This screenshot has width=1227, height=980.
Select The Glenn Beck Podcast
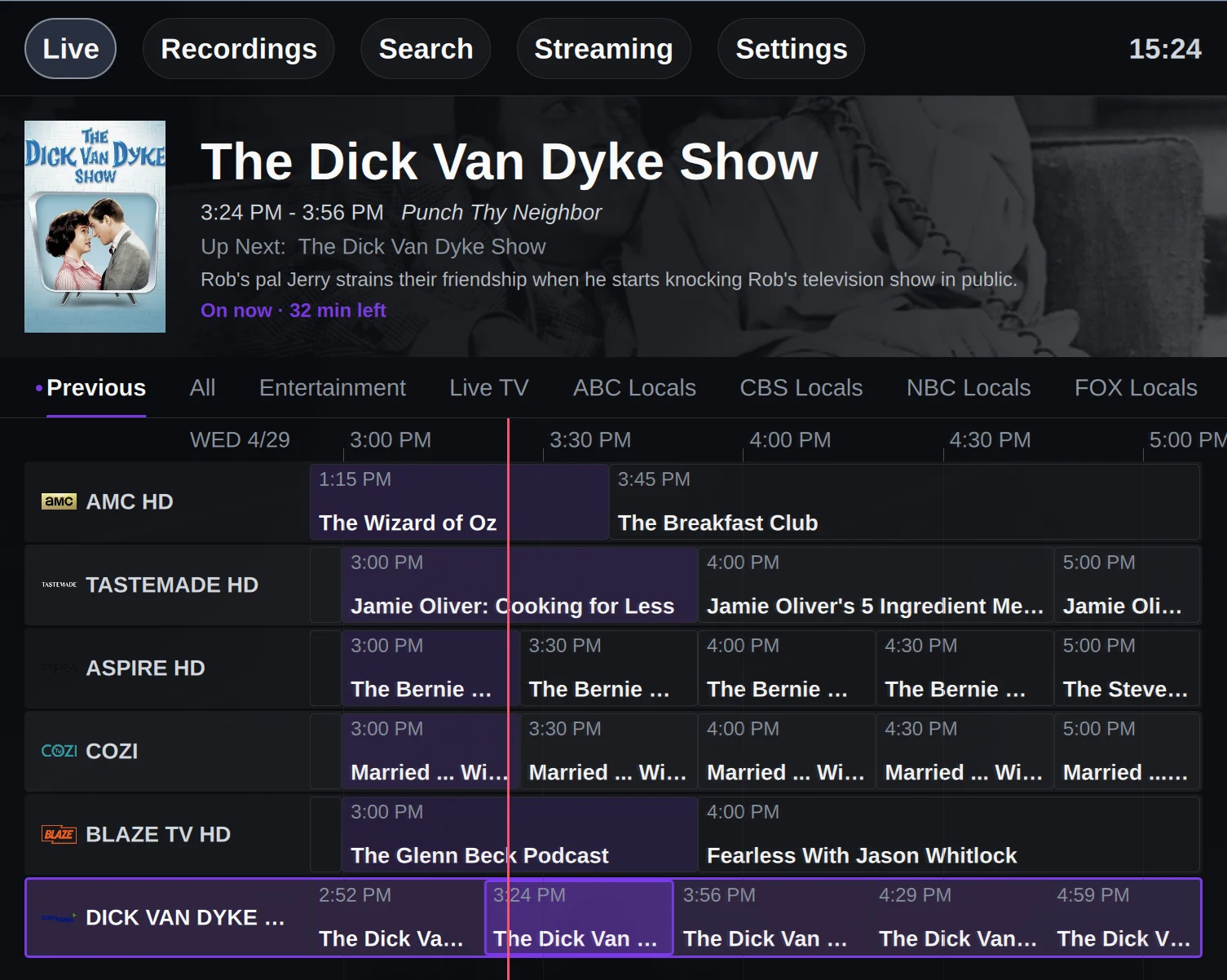point(519,834)
